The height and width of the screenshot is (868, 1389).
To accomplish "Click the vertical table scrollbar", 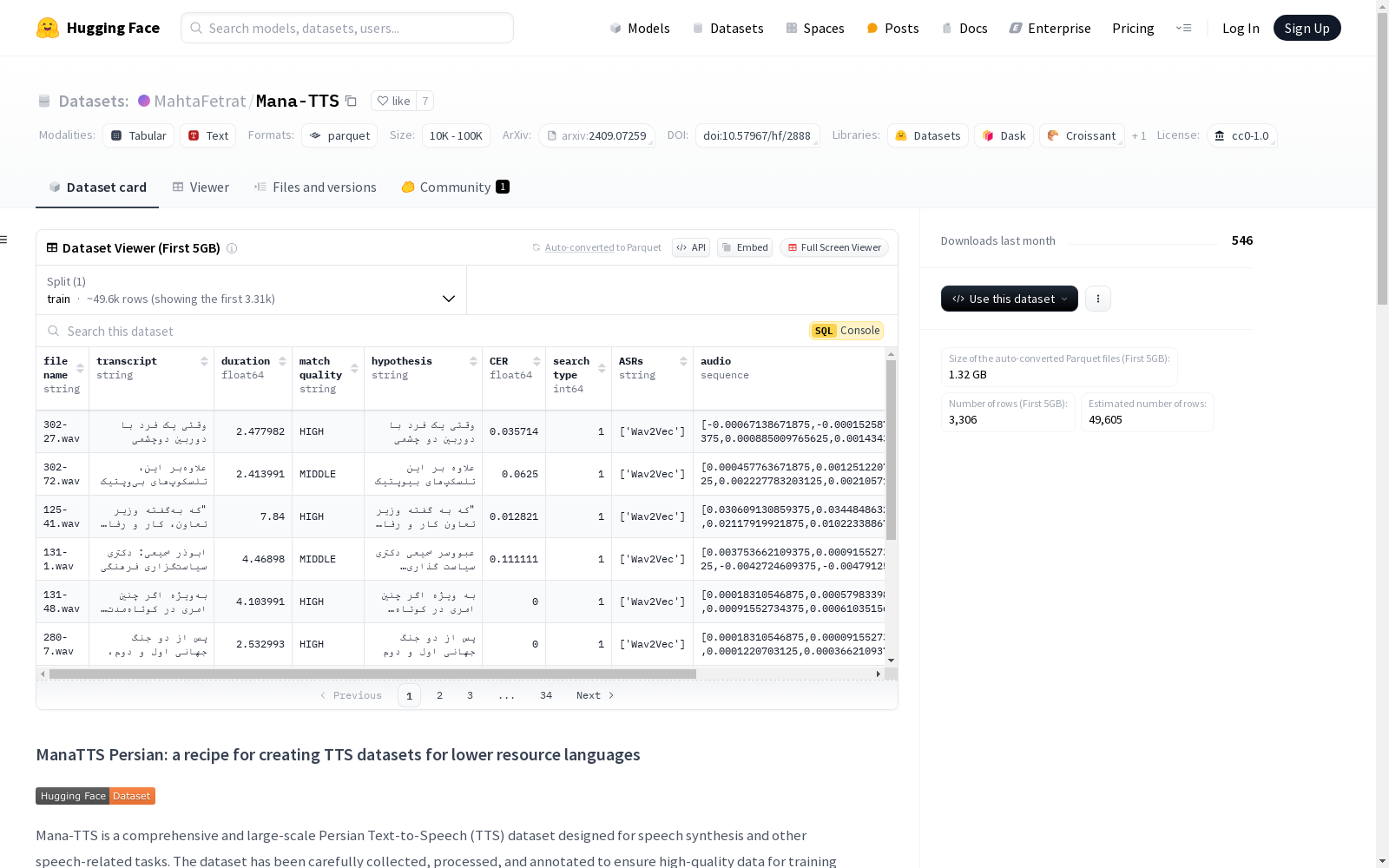I will [x=891, y=450].
